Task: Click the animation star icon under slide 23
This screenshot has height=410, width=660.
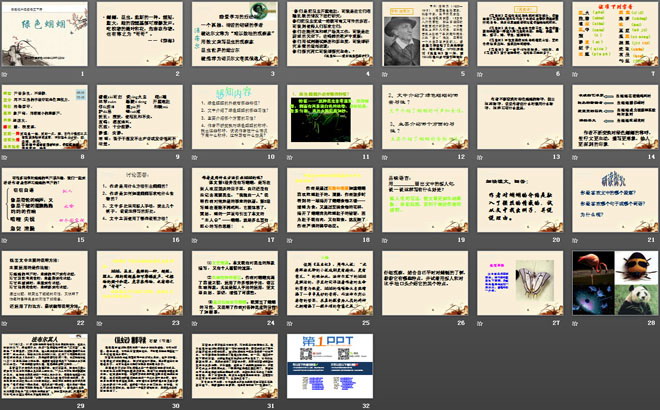Action: [100, 323]
